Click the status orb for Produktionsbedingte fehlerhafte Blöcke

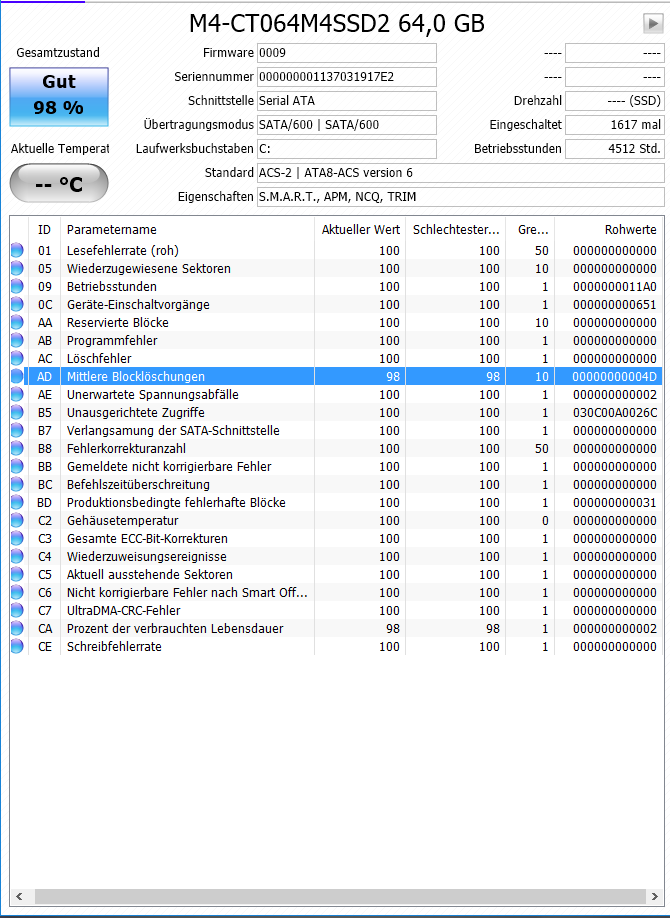tap(17, 503)
